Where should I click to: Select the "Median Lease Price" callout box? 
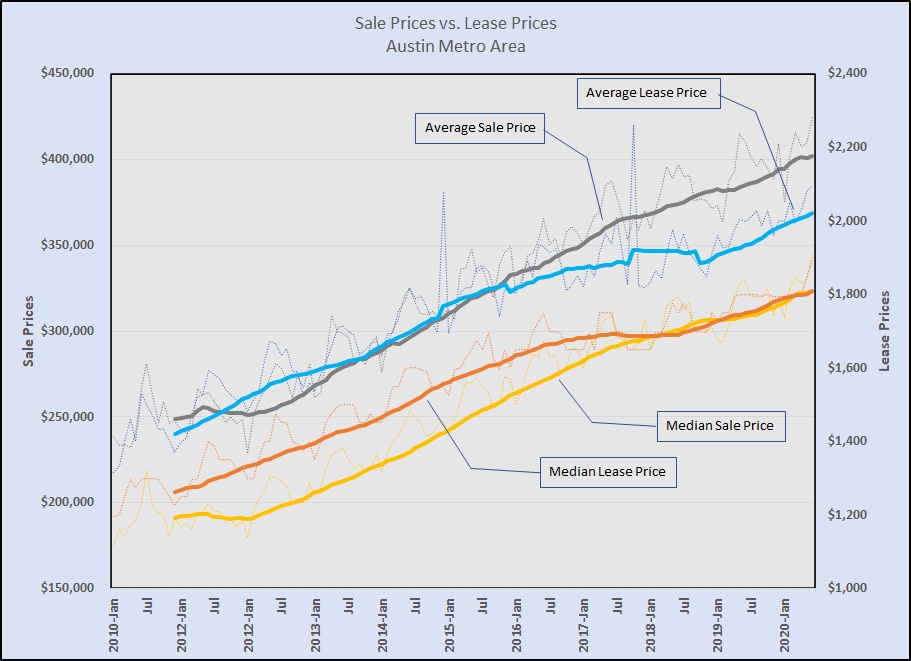(x=608, y=471)
